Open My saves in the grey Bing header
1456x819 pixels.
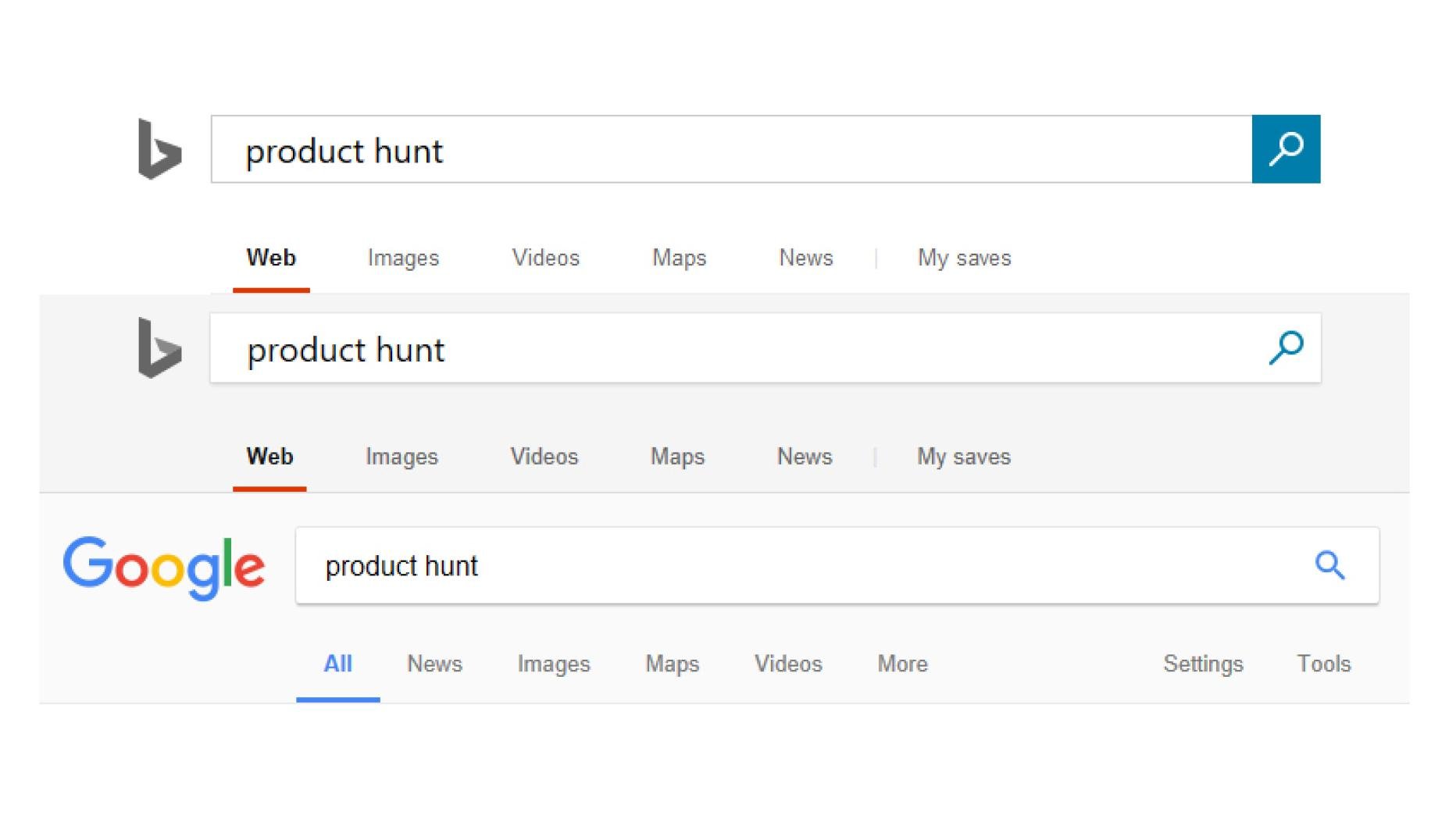(x=963, y=458)
